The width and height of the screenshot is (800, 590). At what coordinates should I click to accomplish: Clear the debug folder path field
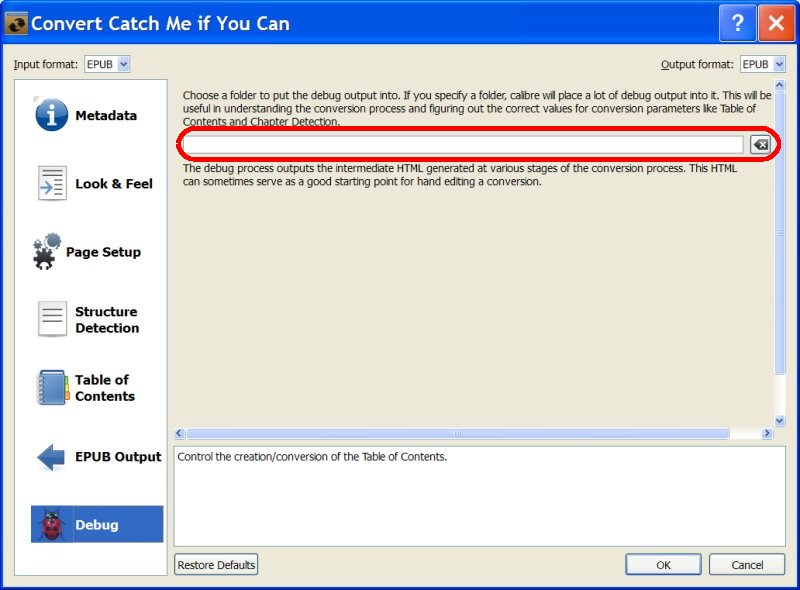(x=760, y=145)
